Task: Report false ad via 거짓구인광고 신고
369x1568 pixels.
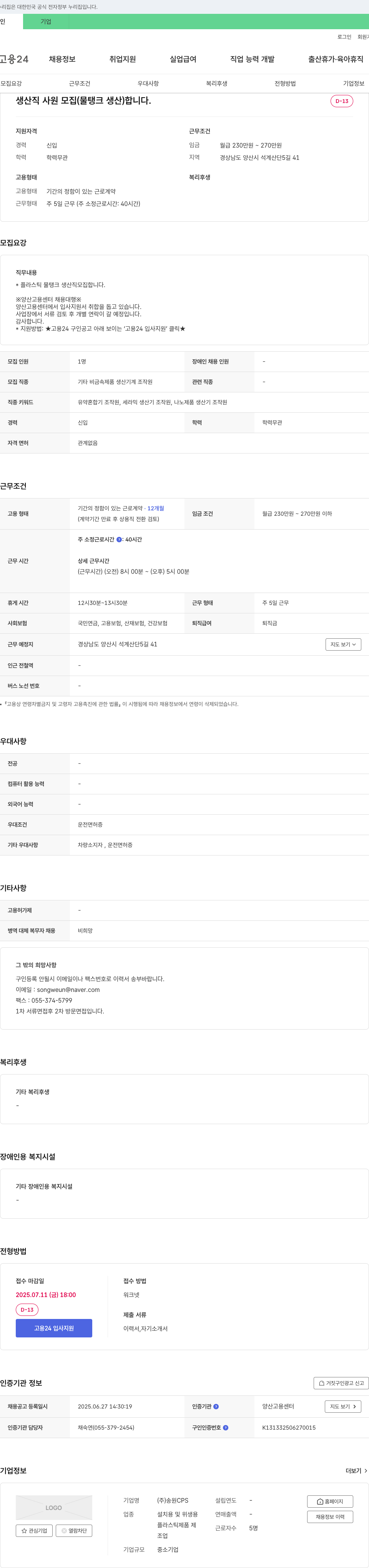Action: (x=341, y=1383)
